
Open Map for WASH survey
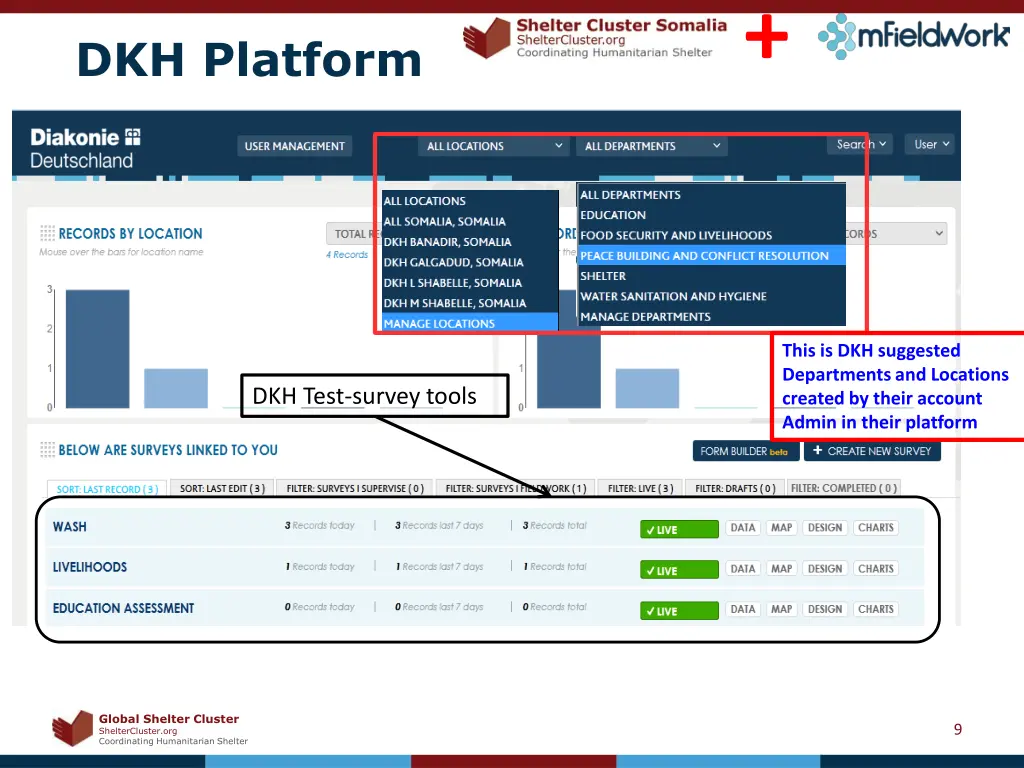click(781, 528)
